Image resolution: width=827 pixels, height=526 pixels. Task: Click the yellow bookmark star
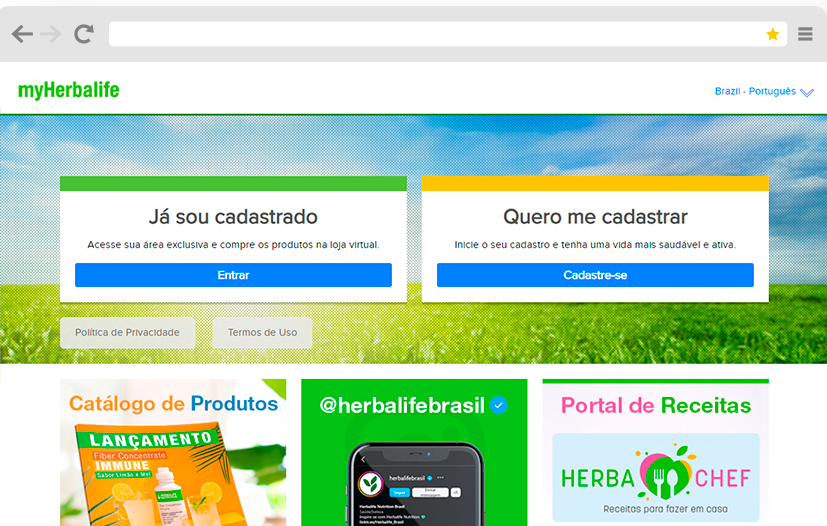coord(772,34)
